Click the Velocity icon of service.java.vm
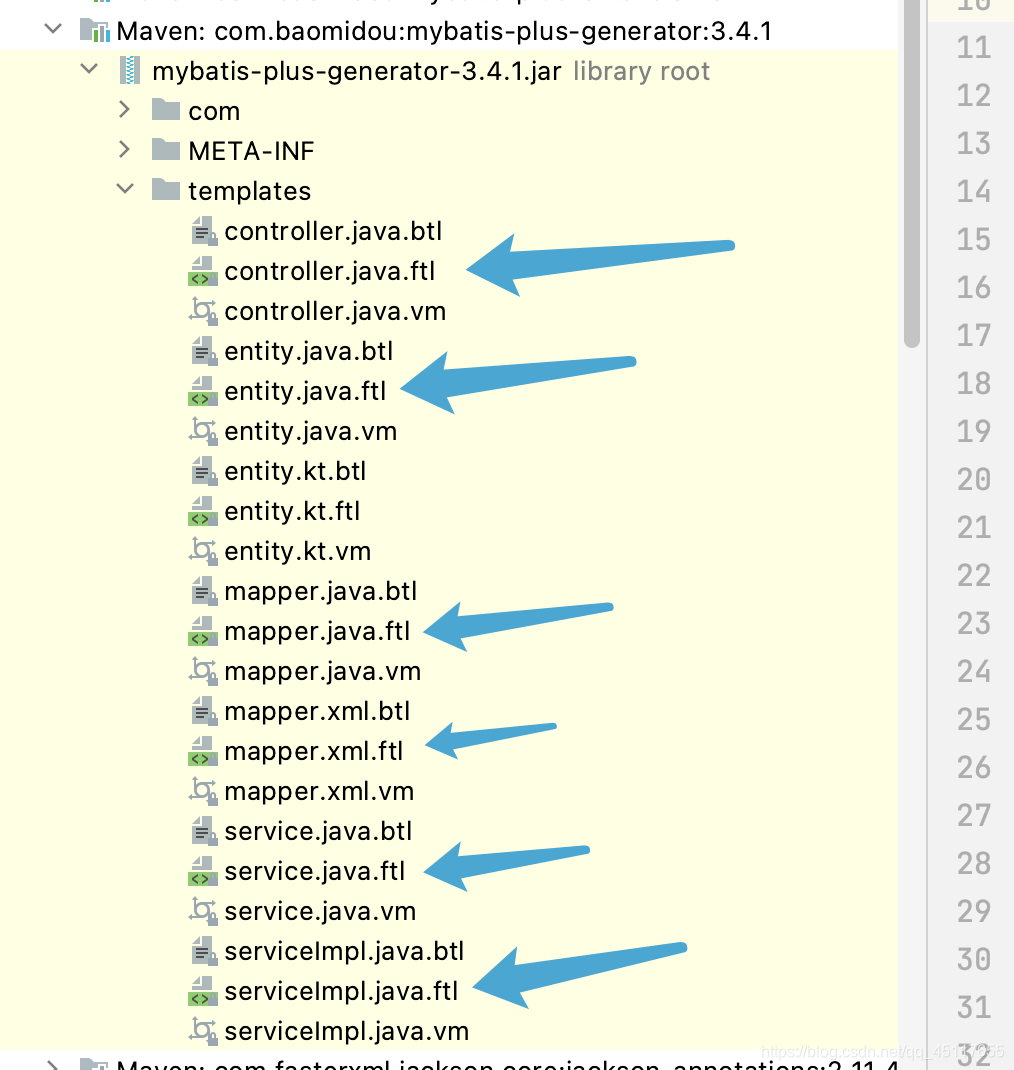1014x1070 pixels. (203, 911)
